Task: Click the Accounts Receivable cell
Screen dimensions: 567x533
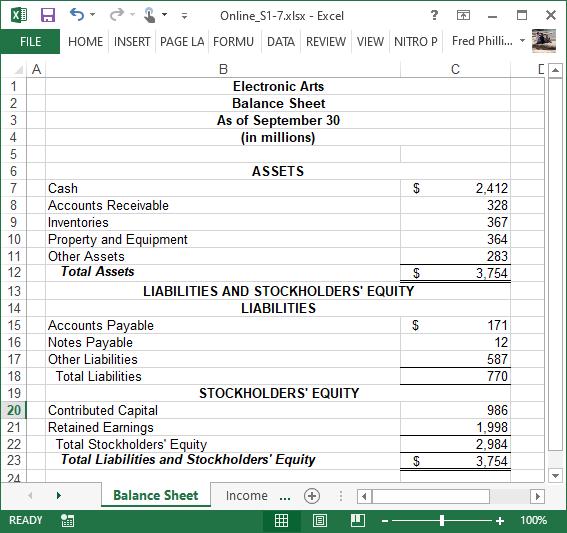Action: click(223, 205)
